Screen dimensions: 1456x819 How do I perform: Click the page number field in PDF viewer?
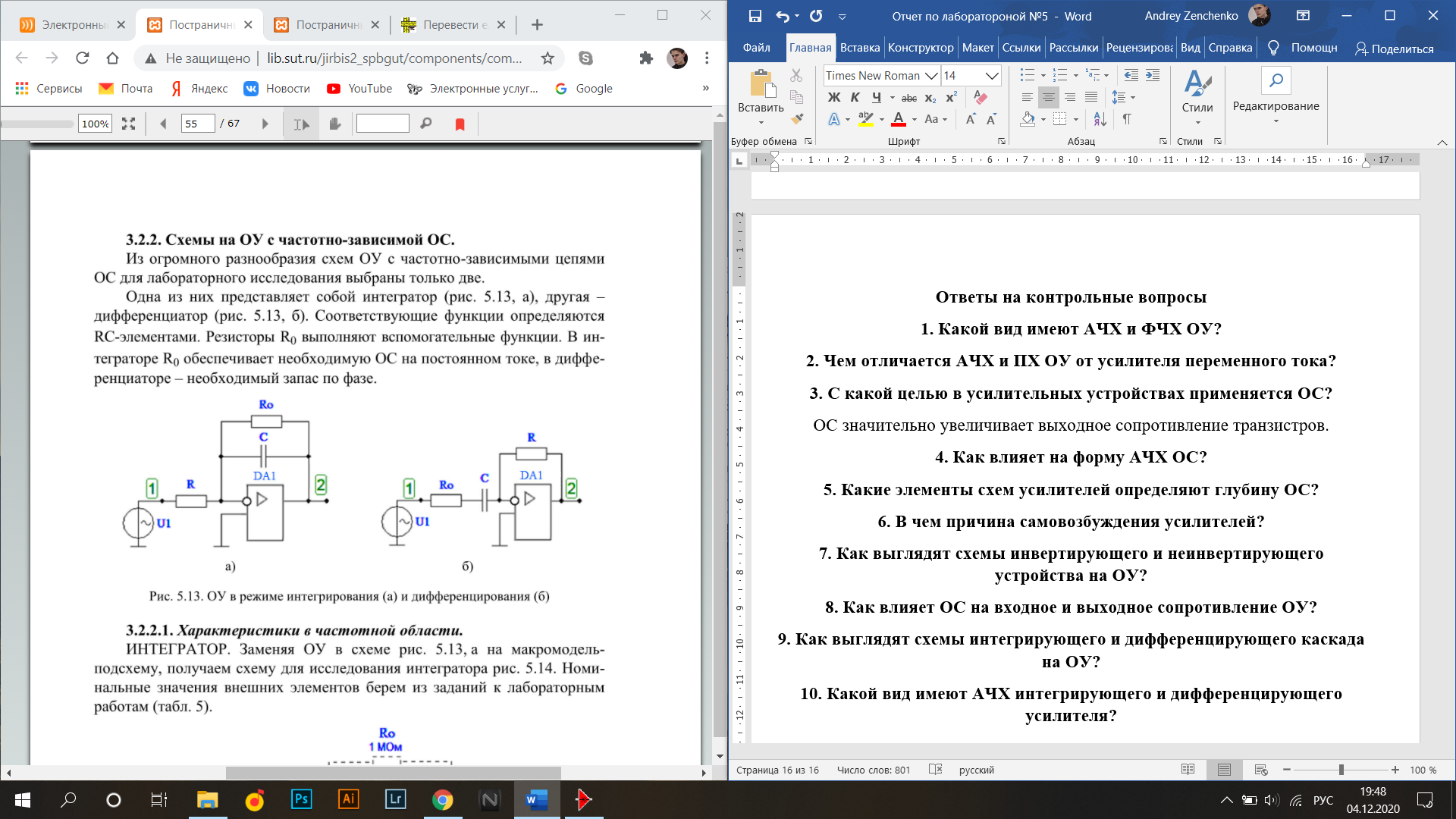[x=198, y=124]
